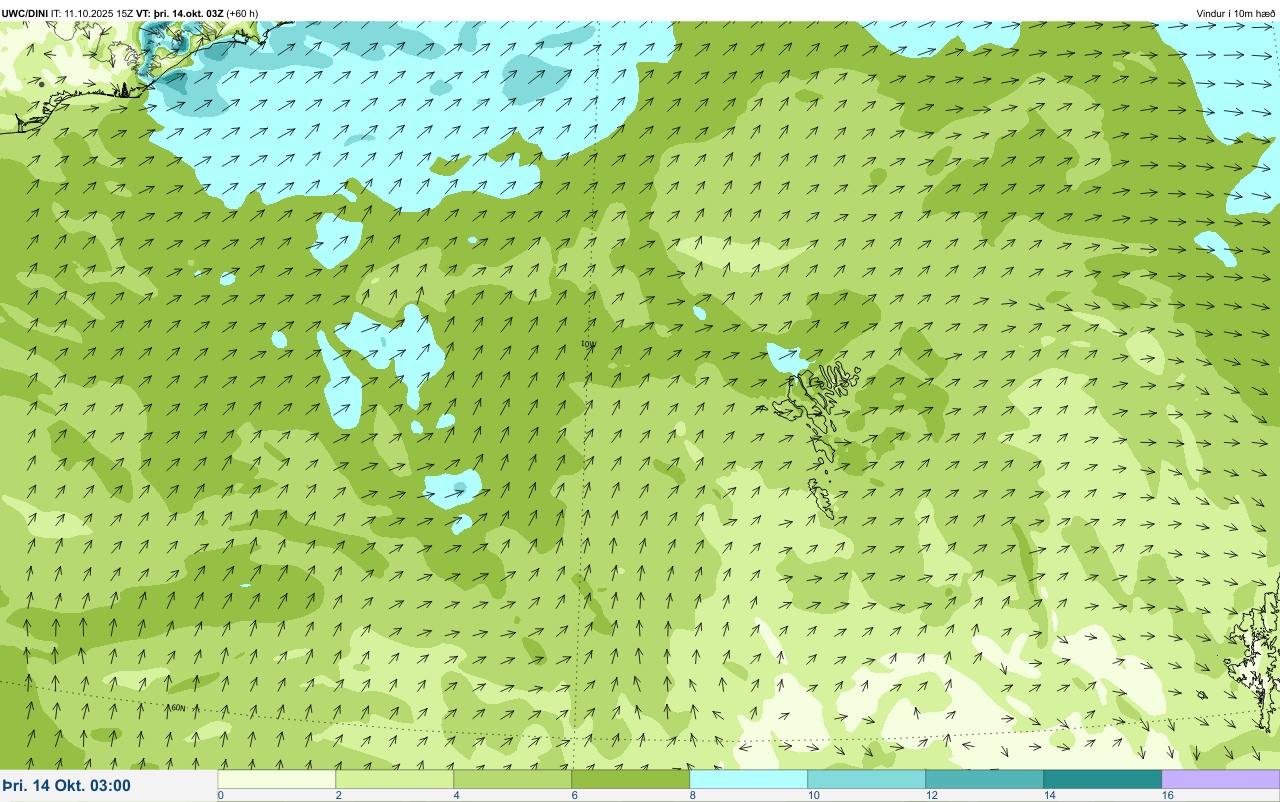Click the legend scale value '0'

click(220, 795)
